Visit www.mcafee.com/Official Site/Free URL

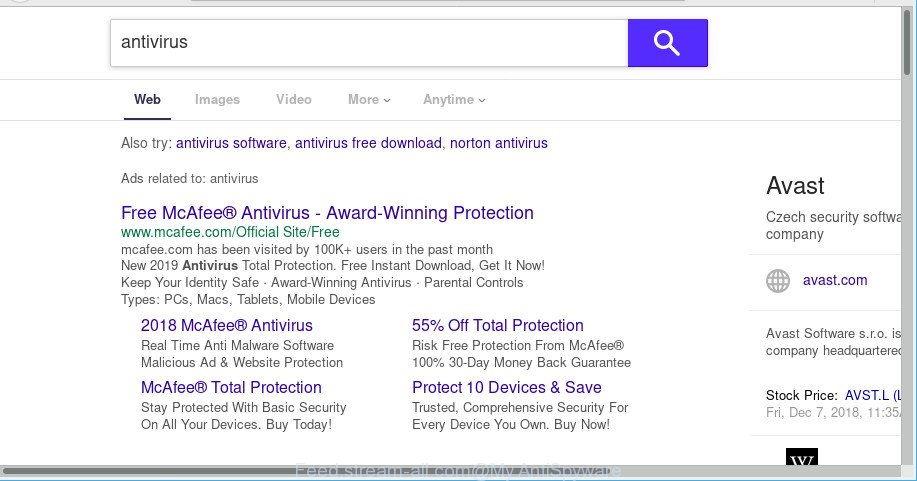230,232
